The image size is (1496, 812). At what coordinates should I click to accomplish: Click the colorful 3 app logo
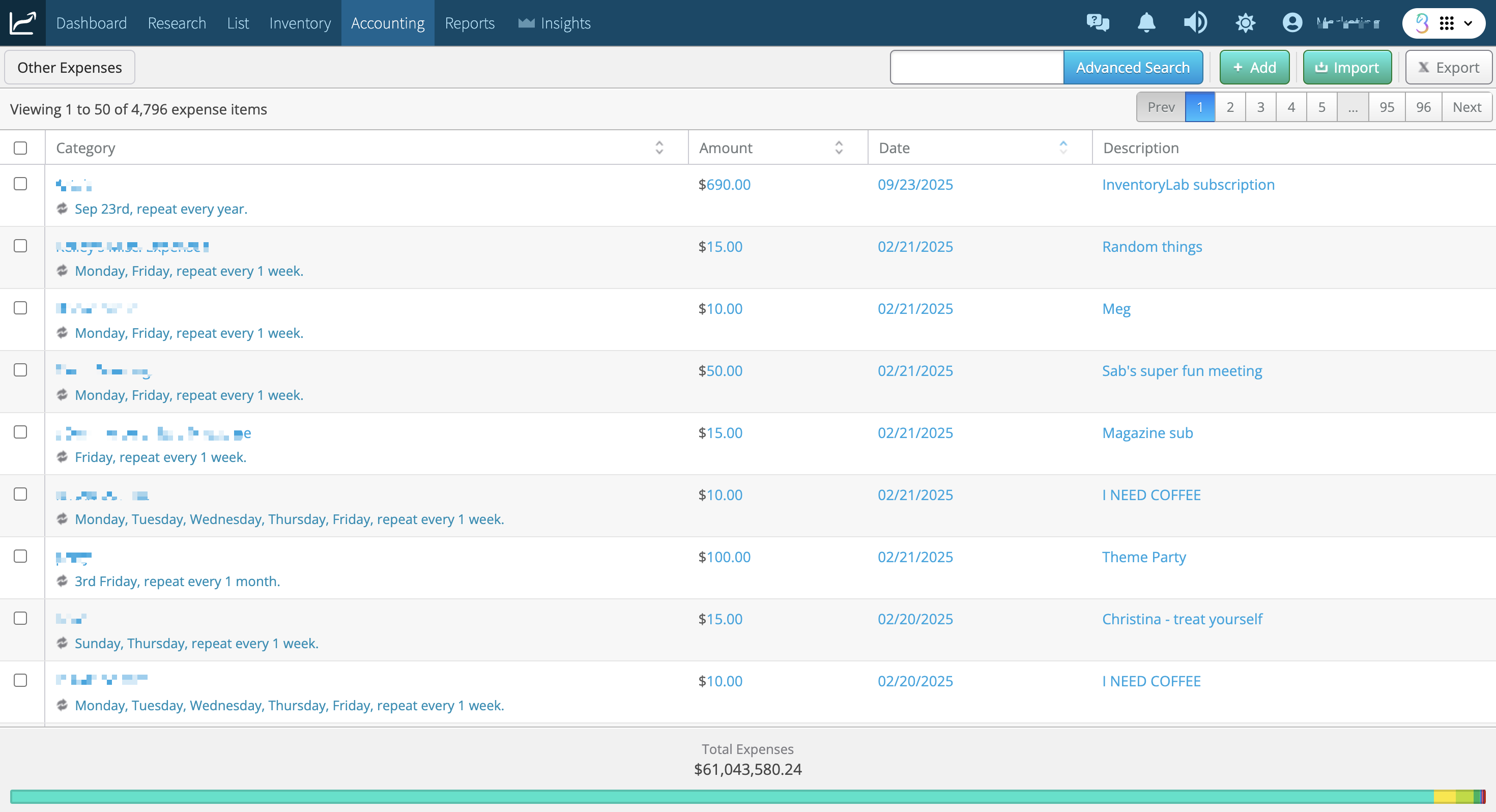click(1422, 23)
